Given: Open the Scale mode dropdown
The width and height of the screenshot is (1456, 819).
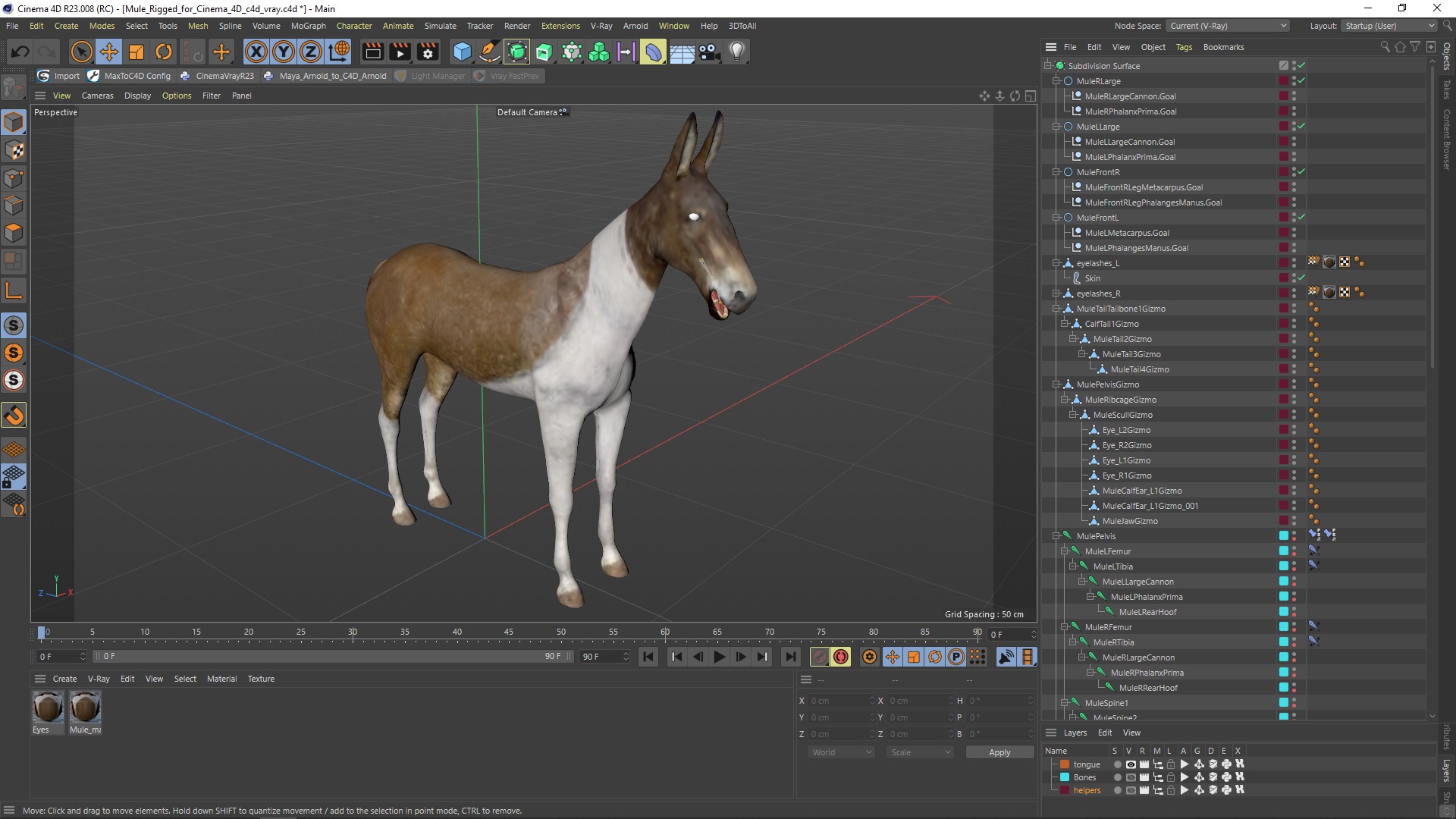Looking at the screenshot, I should (x=920, y=752).
